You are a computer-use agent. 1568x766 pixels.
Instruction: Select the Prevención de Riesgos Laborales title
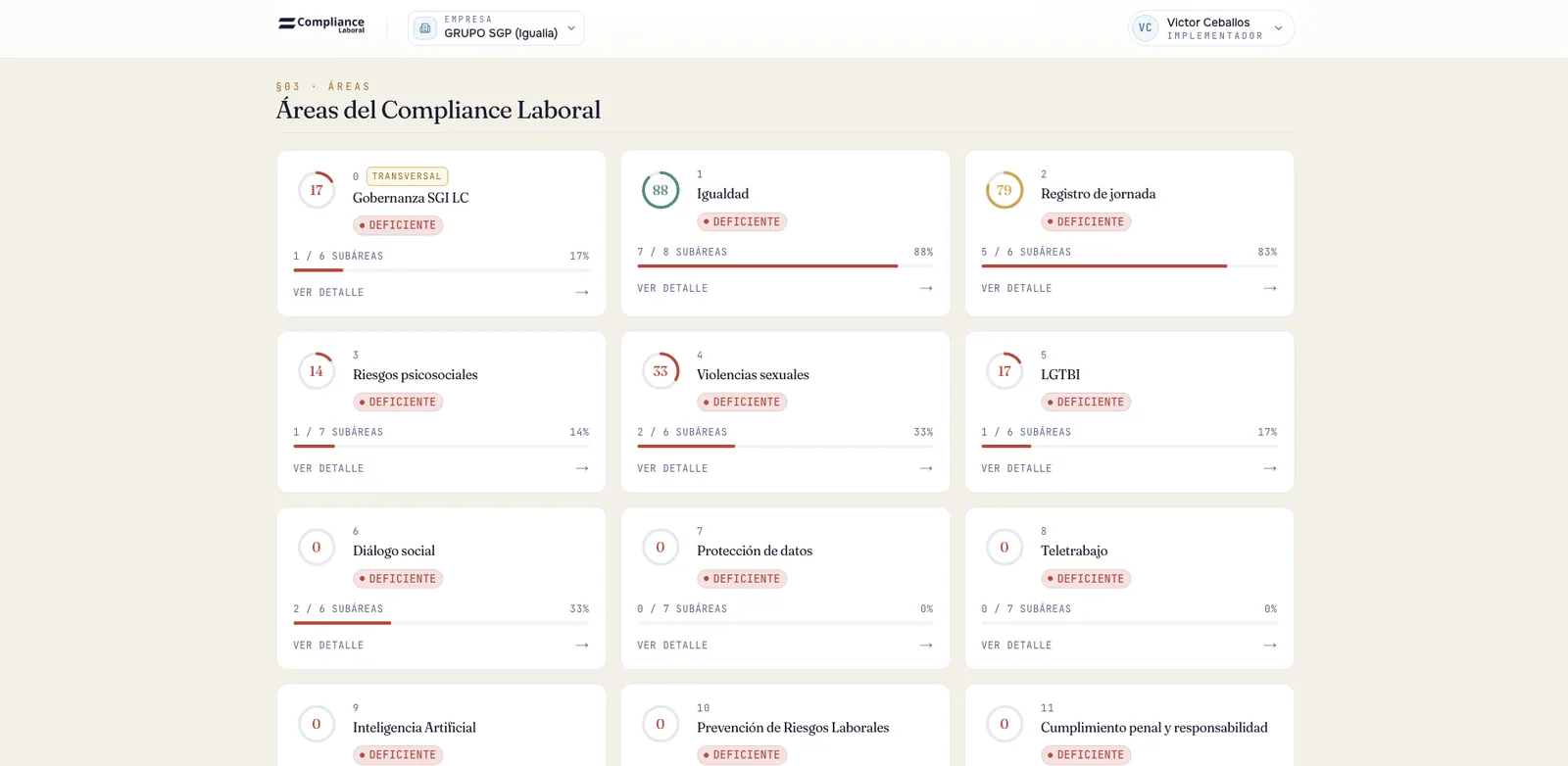tap(793, 728)
